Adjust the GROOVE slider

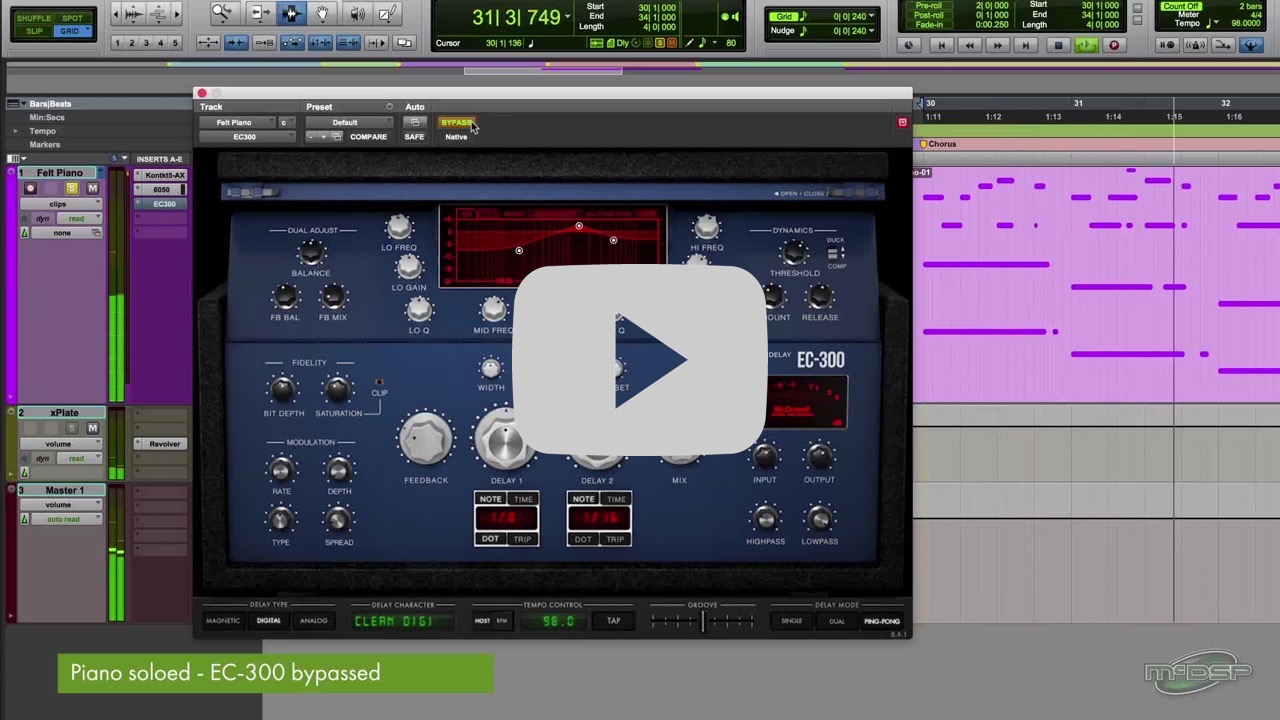pos(702,621)
